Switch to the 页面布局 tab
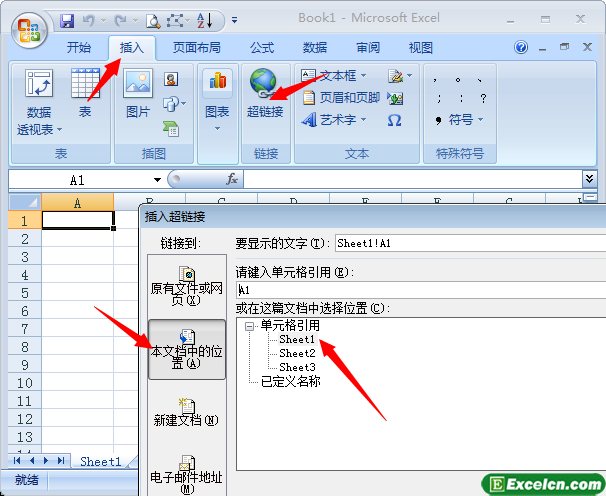The width and height of the screenshot is (606, 496). click(197, 48)
